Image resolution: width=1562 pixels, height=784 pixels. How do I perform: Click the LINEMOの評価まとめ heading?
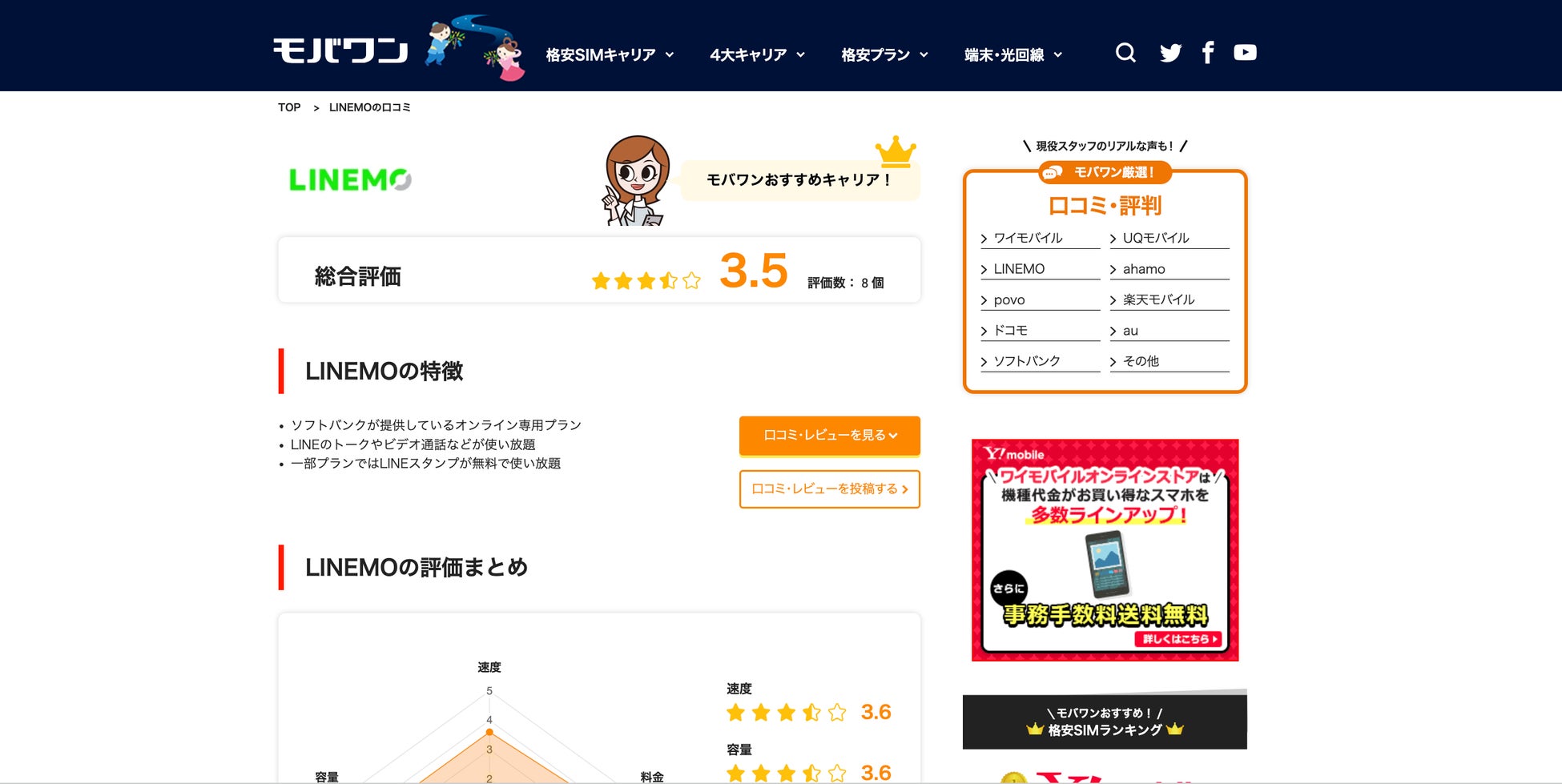tap(417, 567)
